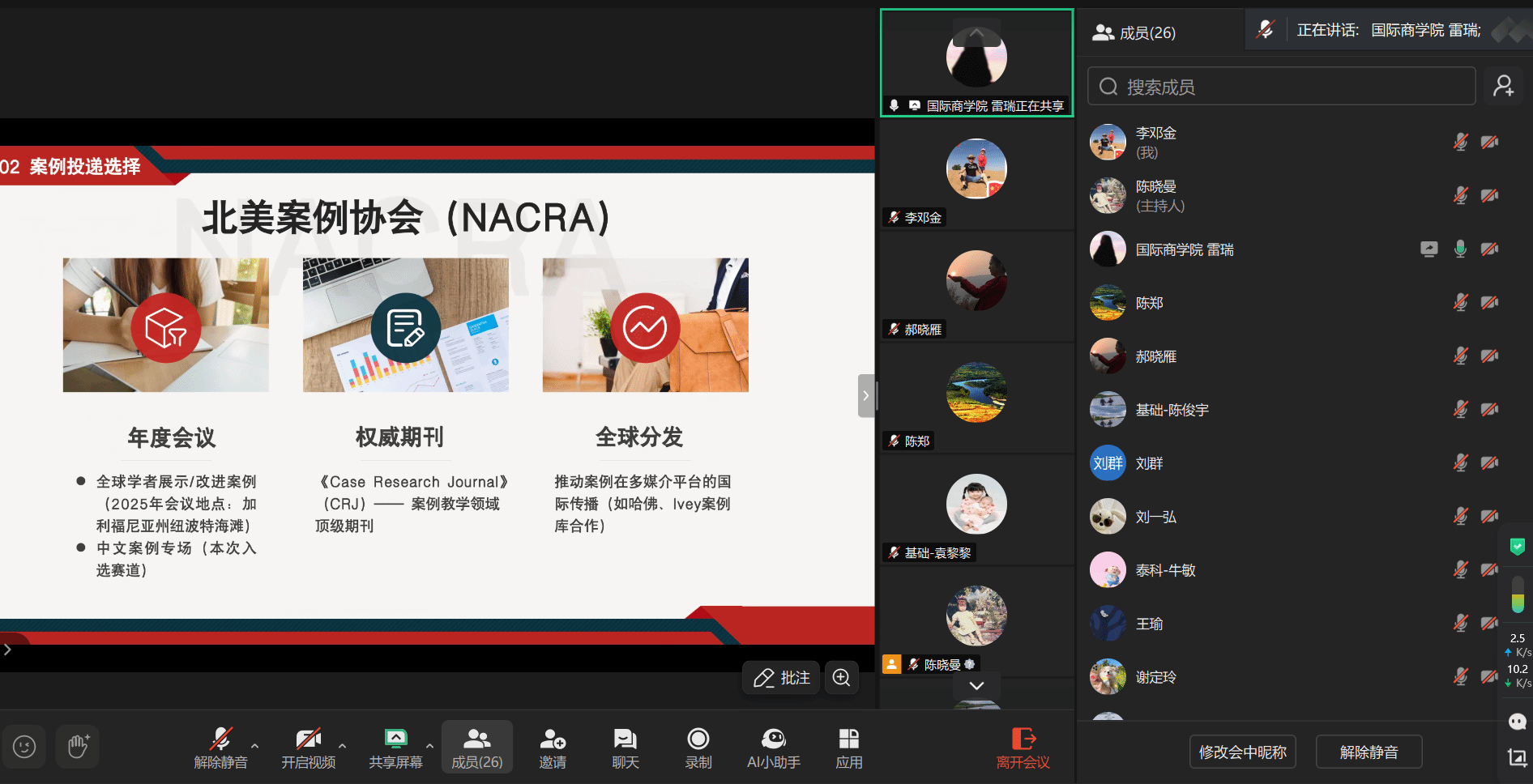The image size is (1533, 784).
Task: Start recording with 录制 icon
Action: coord(698,747)
